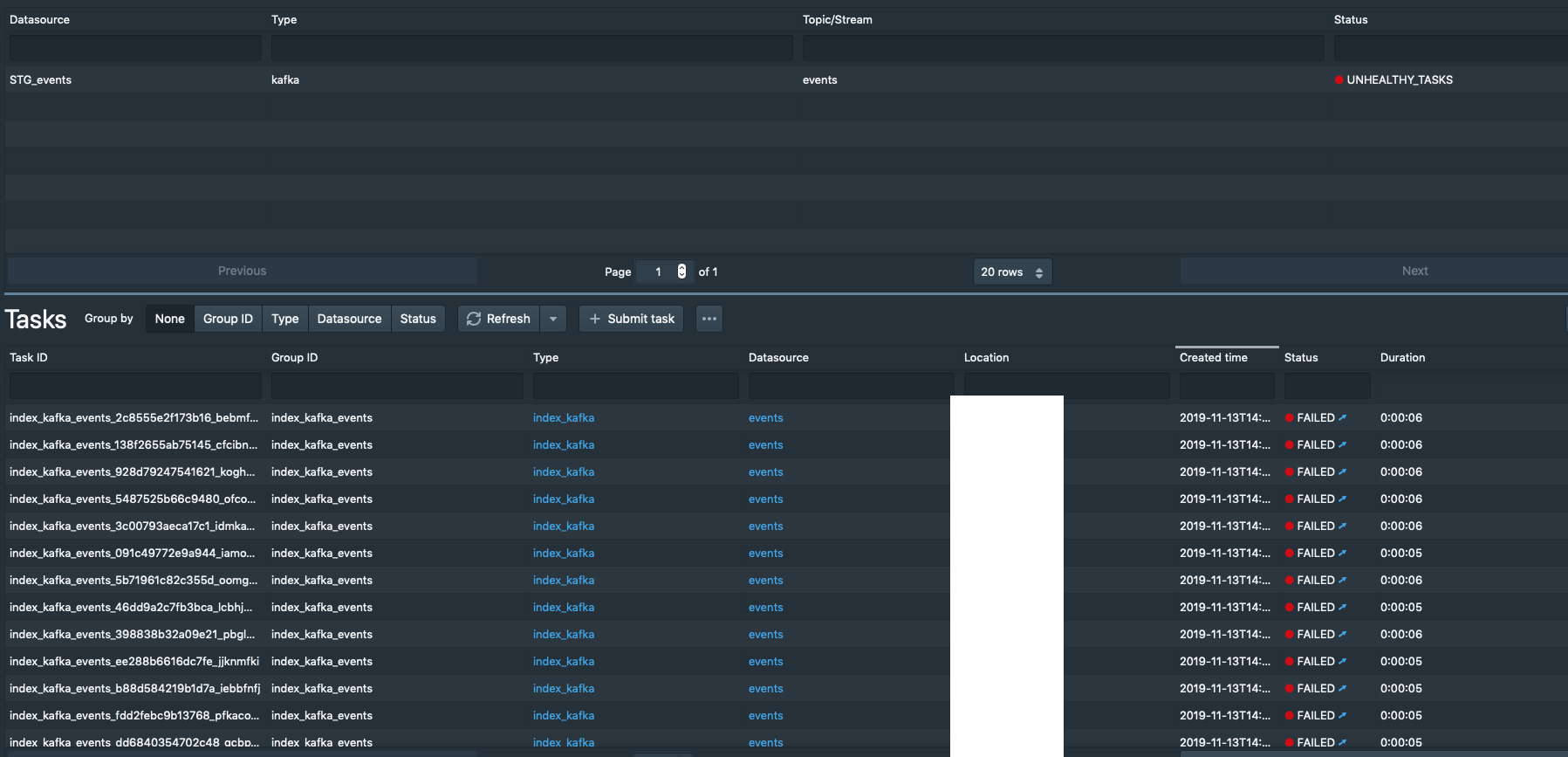The image size is (1568, 757).
Task: Open status detail icon for 5b71961c82c355d task
Action: [1342, 580]
